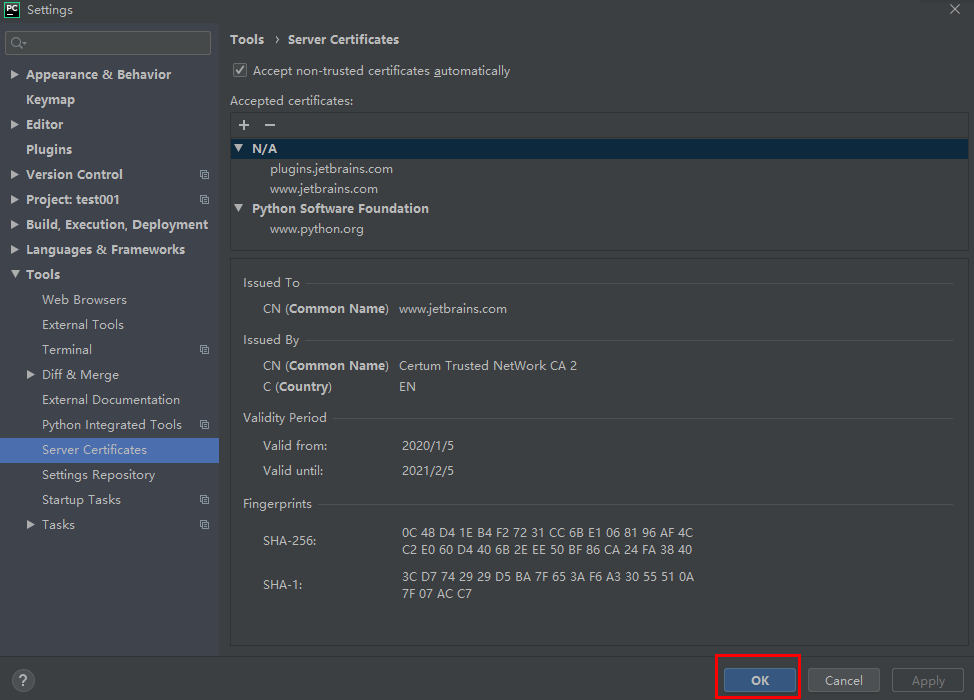
Task: Click project-level icon beside Terminal
Action: coord(204,350)
